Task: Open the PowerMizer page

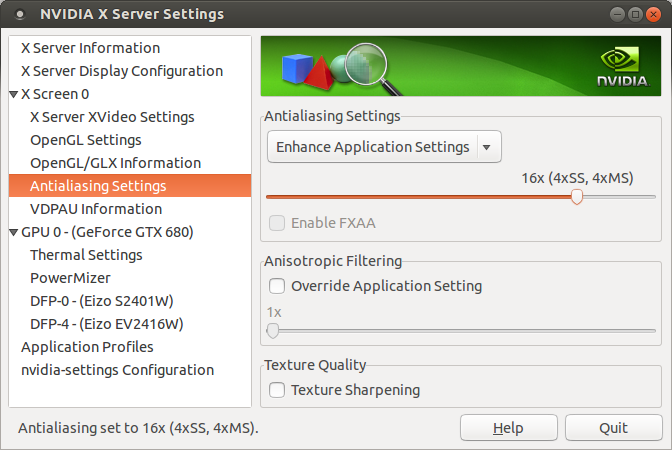Action: click(x=70, y=278)
